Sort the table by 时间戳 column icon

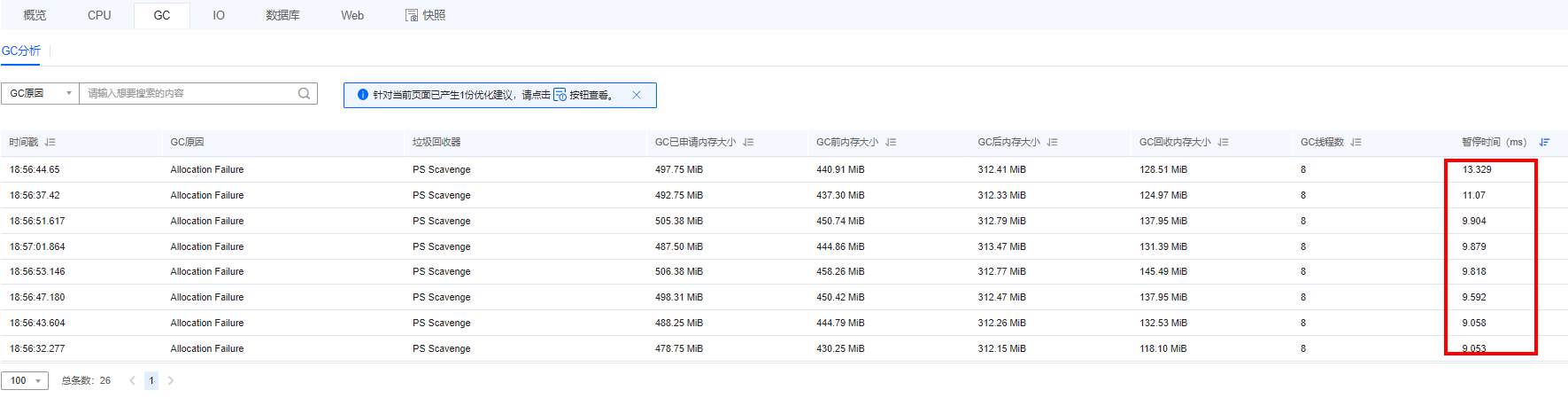point(50,142)
